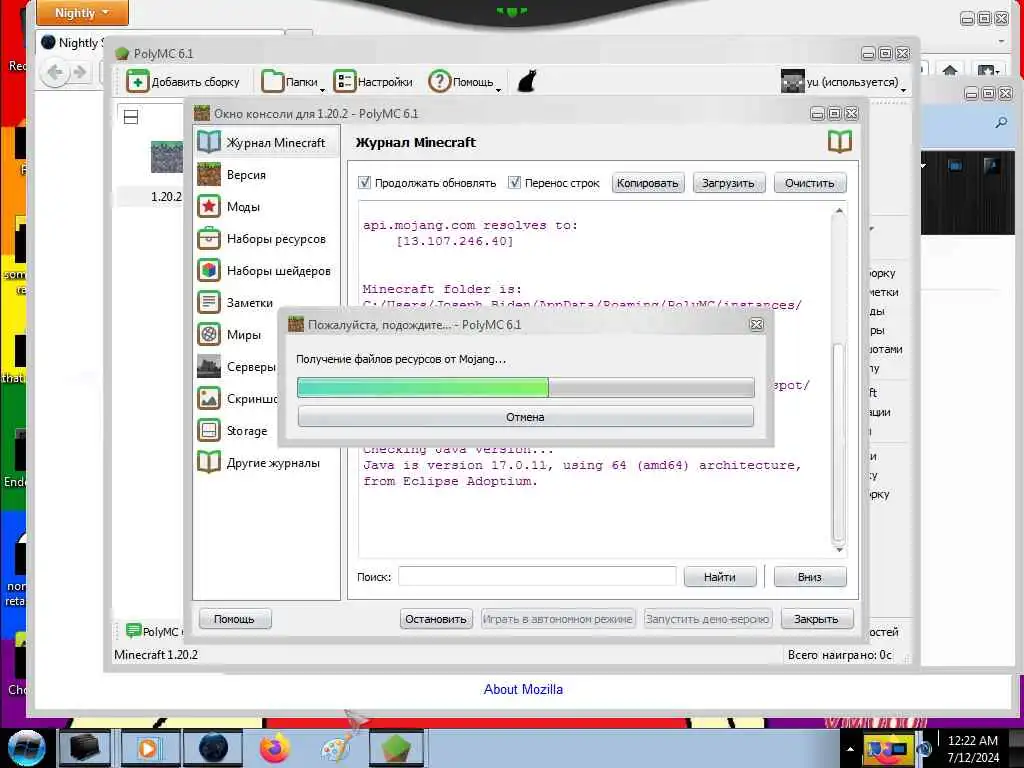Click the Найти search button
Screen dimensions: 1024x768
[720, 577]
